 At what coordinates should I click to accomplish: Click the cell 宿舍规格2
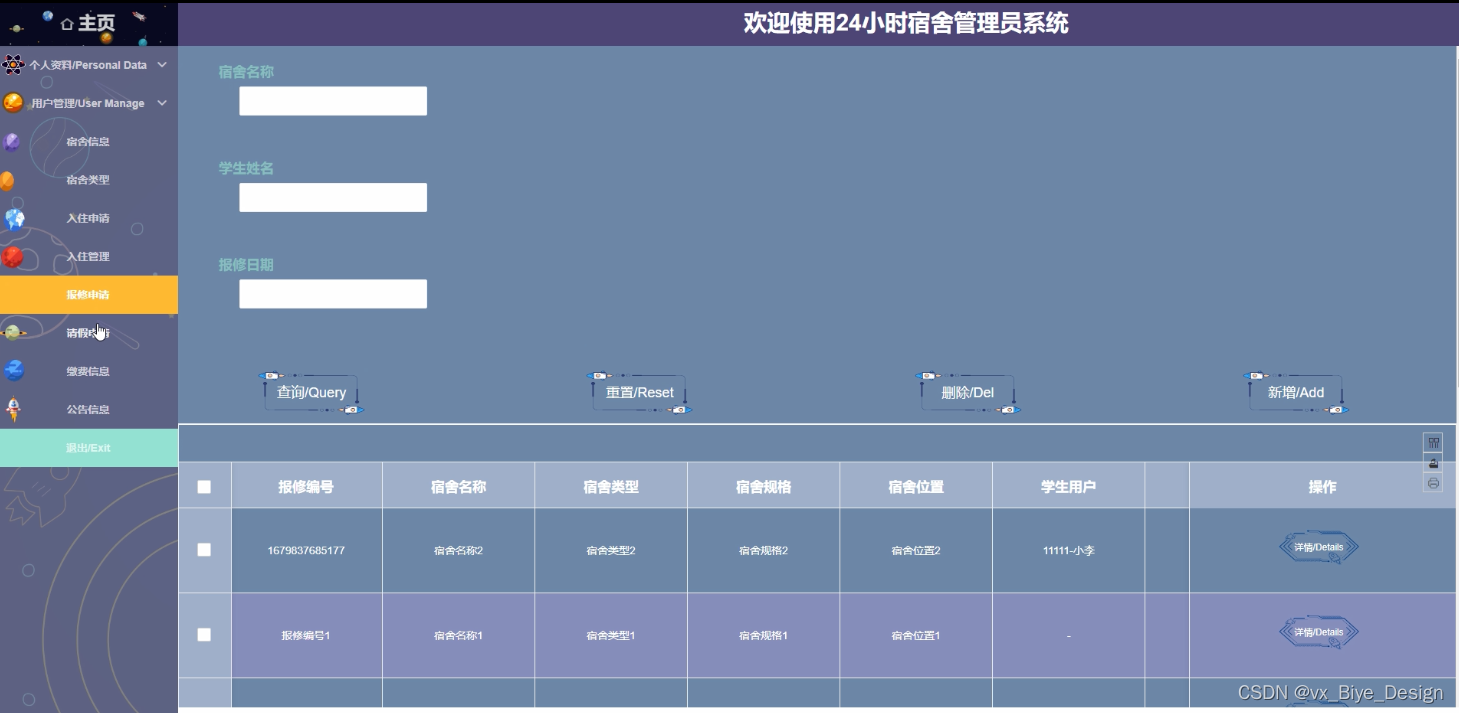763,551
